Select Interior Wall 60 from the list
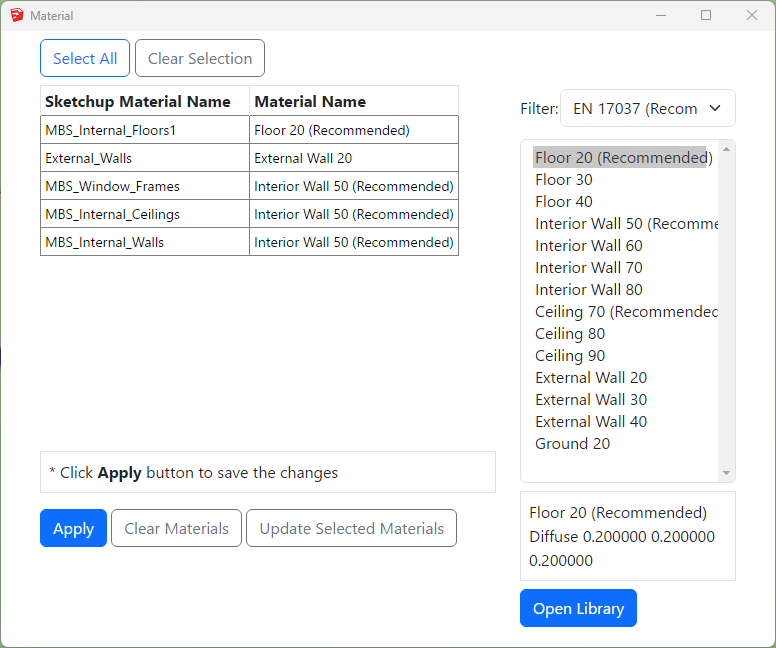 click(x=589, y=246)
